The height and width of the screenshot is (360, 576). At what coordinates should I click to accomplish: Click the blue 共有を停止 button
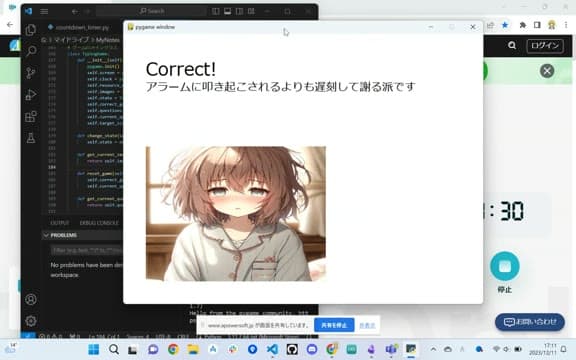click(x=334, y=325)
